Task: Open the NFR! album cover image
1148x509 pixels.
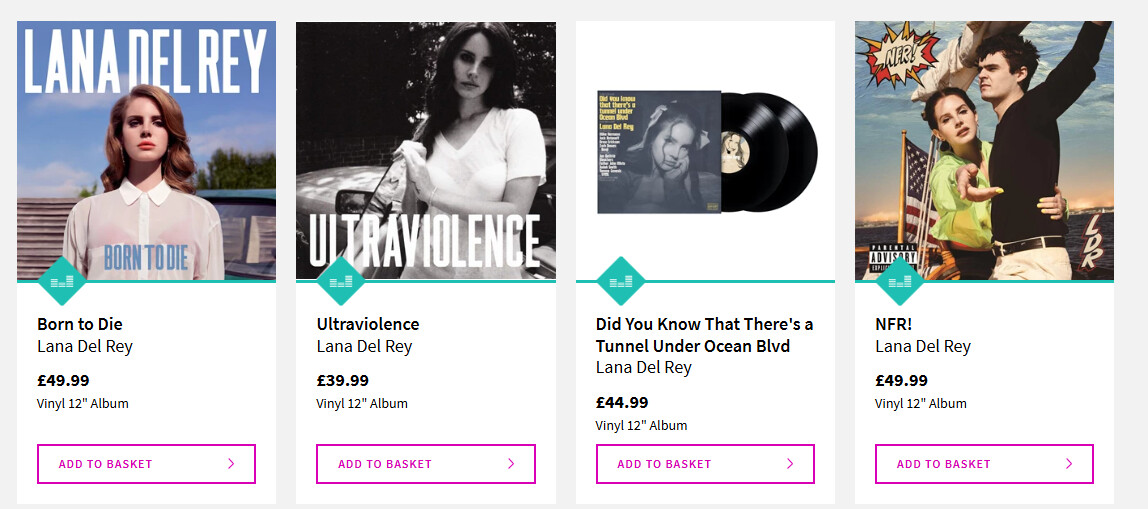Action: (x=984, y=150)
